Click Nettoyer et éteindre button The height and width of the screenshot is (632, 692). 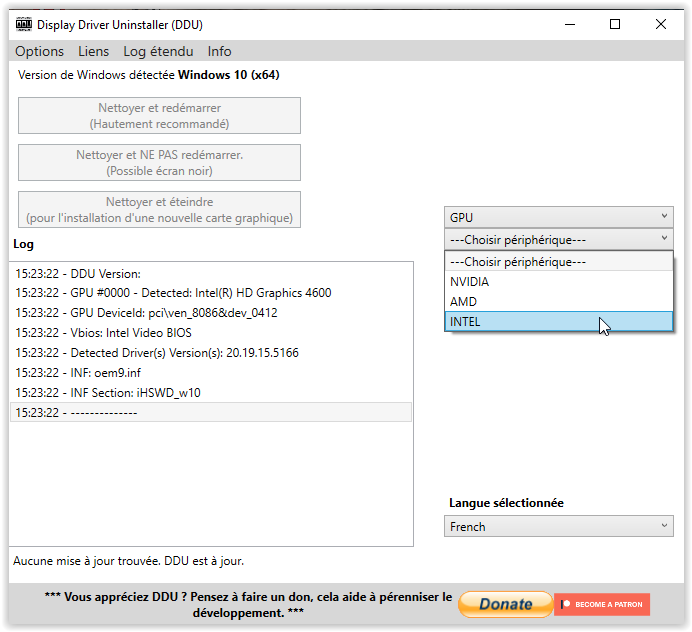click(159, 210)
